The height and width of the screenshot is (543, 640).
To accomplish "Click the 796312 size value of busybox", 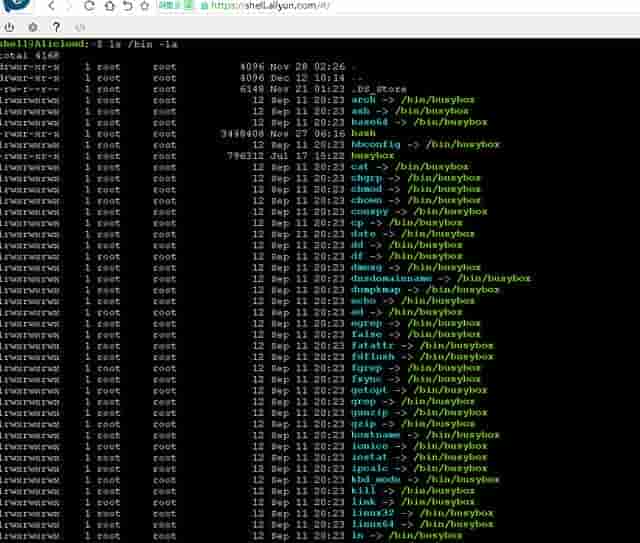I will 245,156.
